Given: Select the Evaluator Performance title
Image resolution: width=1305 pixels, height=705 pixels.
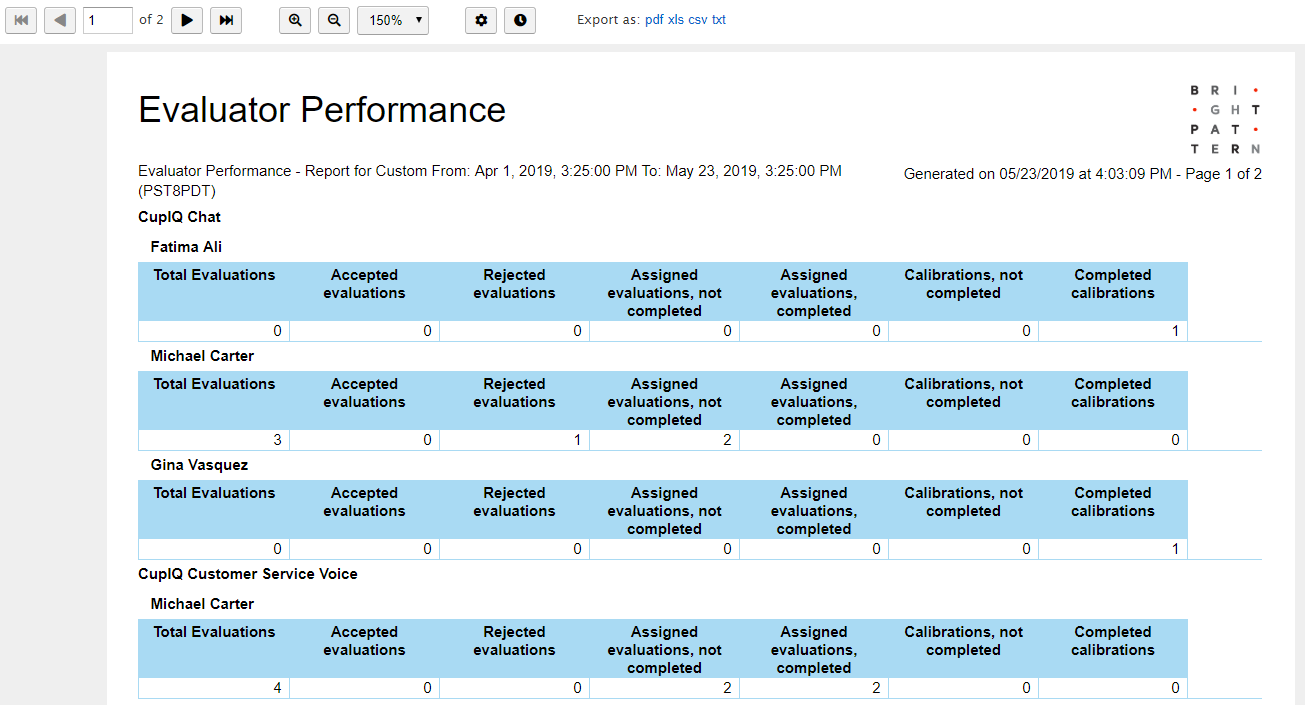Looking at the screenshot, I should point(322,109).
